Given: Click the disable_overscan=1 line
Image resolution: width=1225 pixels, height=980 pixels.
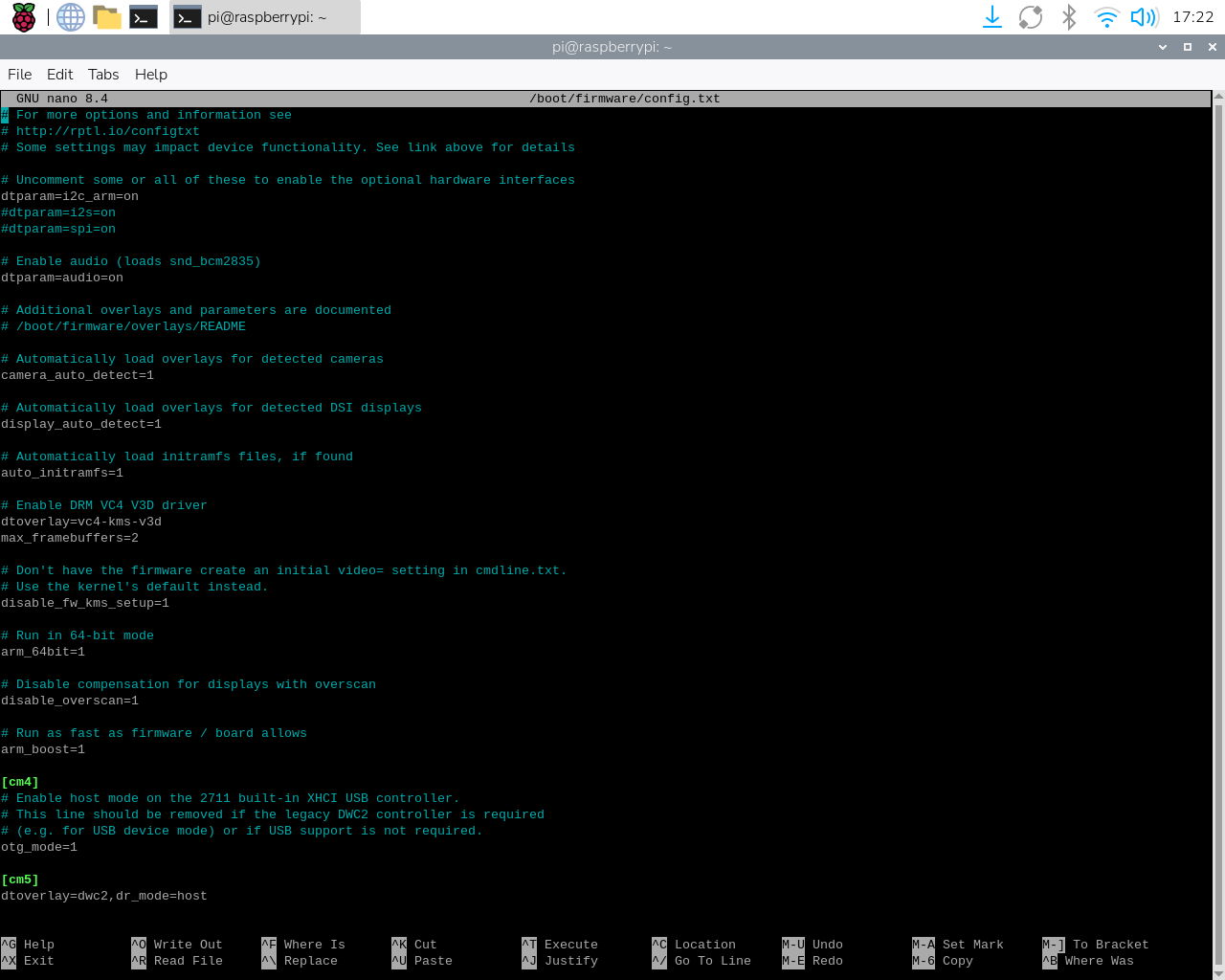Looking at the screenshot, I should (70, 701).
